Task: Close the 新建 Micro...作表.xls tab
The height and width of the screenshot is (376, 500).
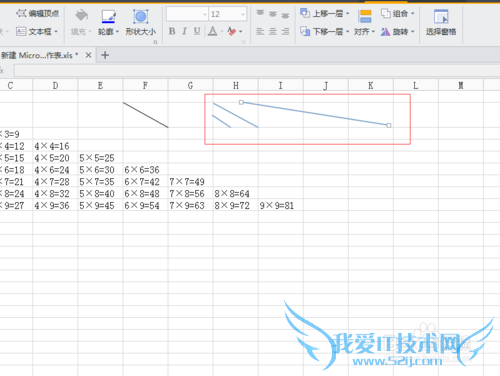Action: point(88,55)
